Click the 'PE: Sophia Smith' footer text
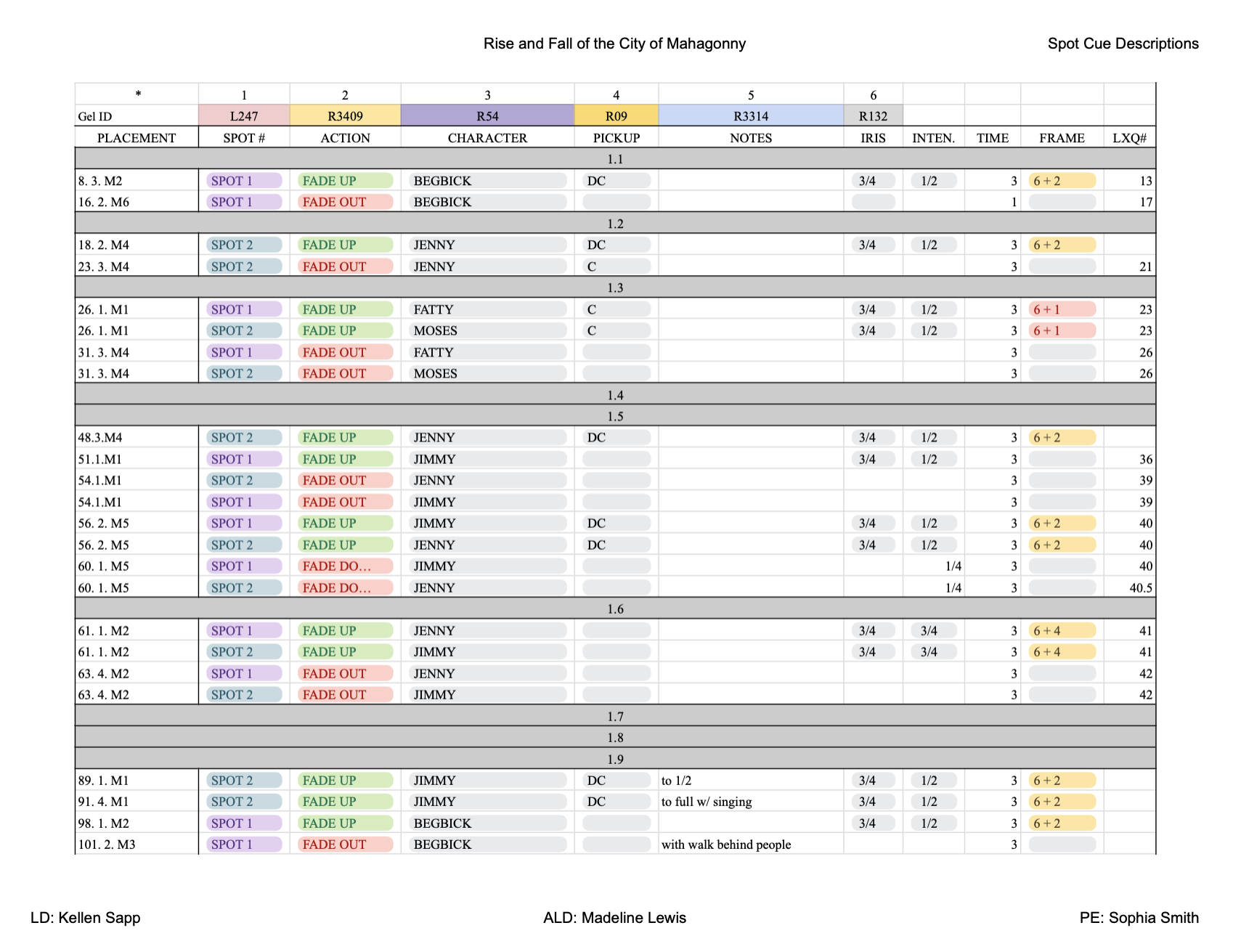This screenshot has height=952, width=1233. [x=1139, y=918]
